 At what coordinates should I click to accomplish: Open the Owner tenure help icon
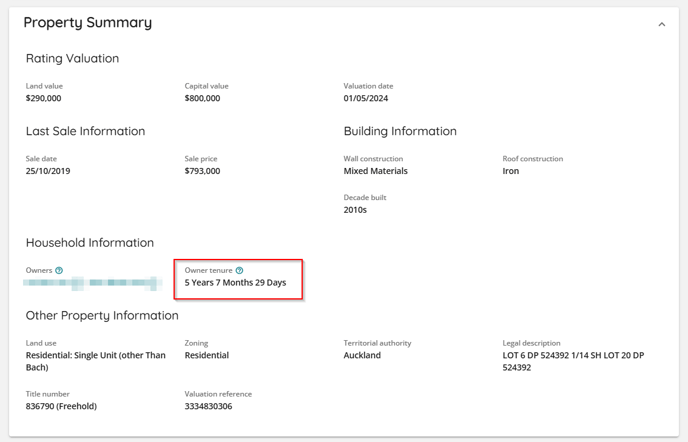pos(239,270)
